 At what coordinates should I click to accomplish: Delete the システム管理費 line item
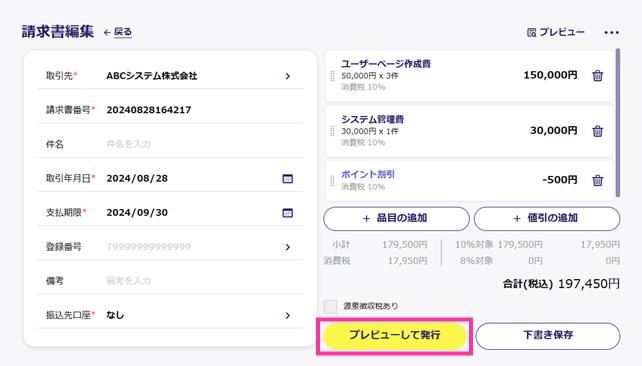[x=597, y=131]
